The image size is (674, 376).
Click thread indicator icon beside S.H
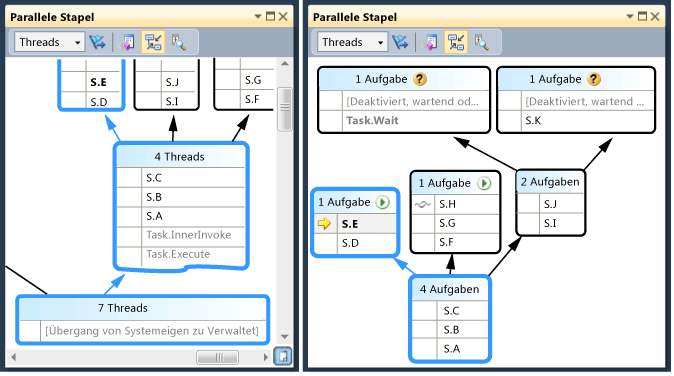click(423, 205)
